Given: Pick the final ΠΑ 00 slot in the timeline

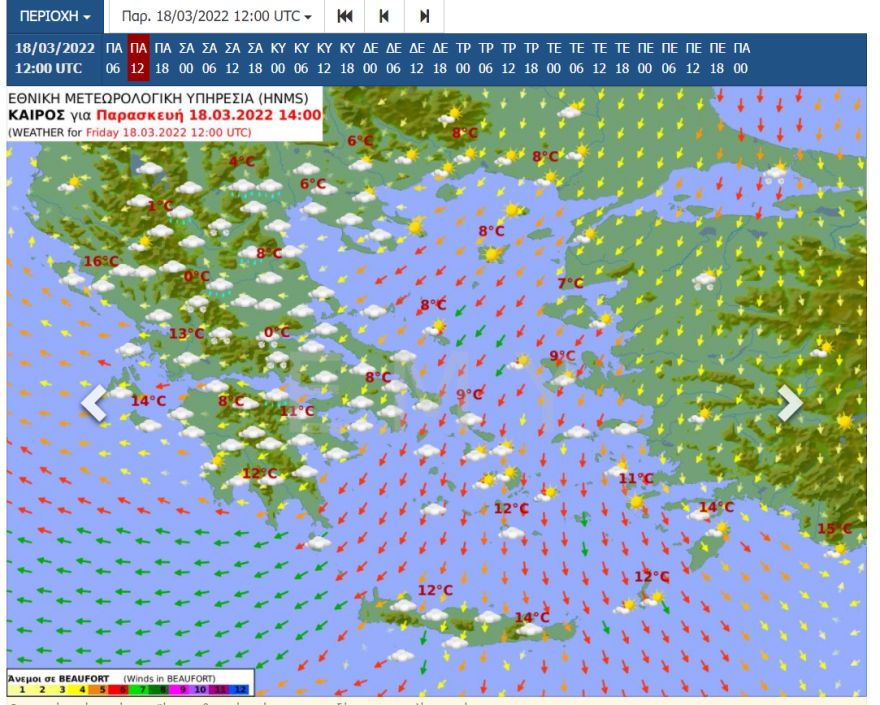Looking at the screenshot, I should pyautogui.click(x=740, y=58).
